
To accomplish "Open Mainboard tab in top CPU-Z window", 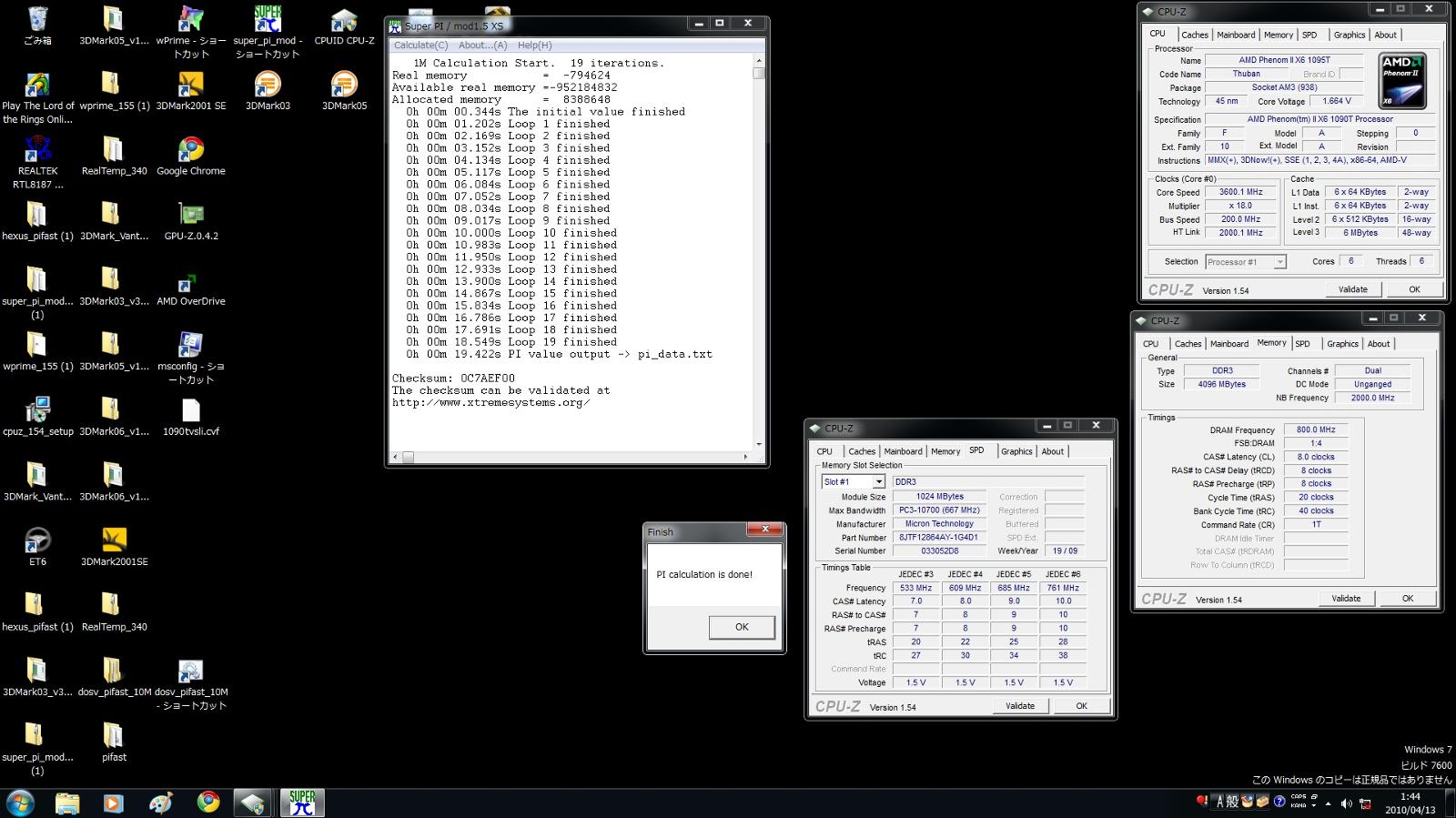I will point(1236,35).
